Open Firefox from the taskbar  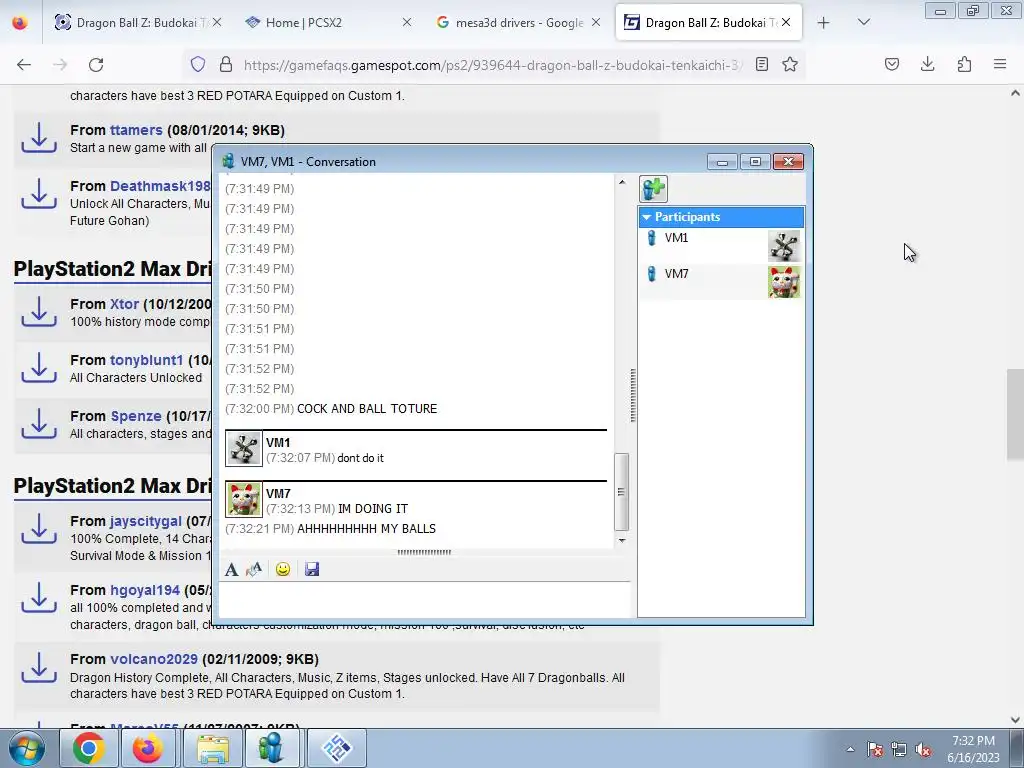tap(148, 748)
